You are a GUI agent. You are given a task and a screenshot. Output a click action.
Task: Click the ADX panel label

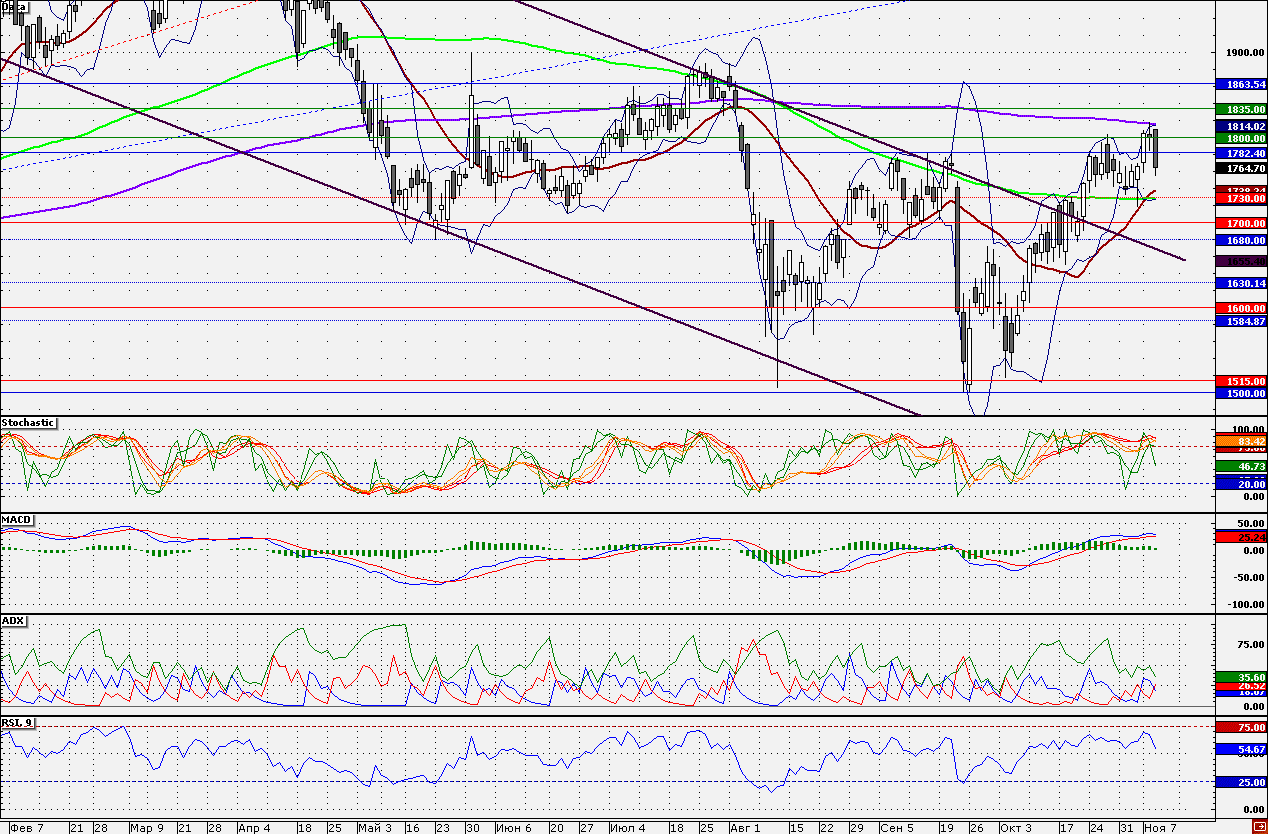tap(13, 621)
